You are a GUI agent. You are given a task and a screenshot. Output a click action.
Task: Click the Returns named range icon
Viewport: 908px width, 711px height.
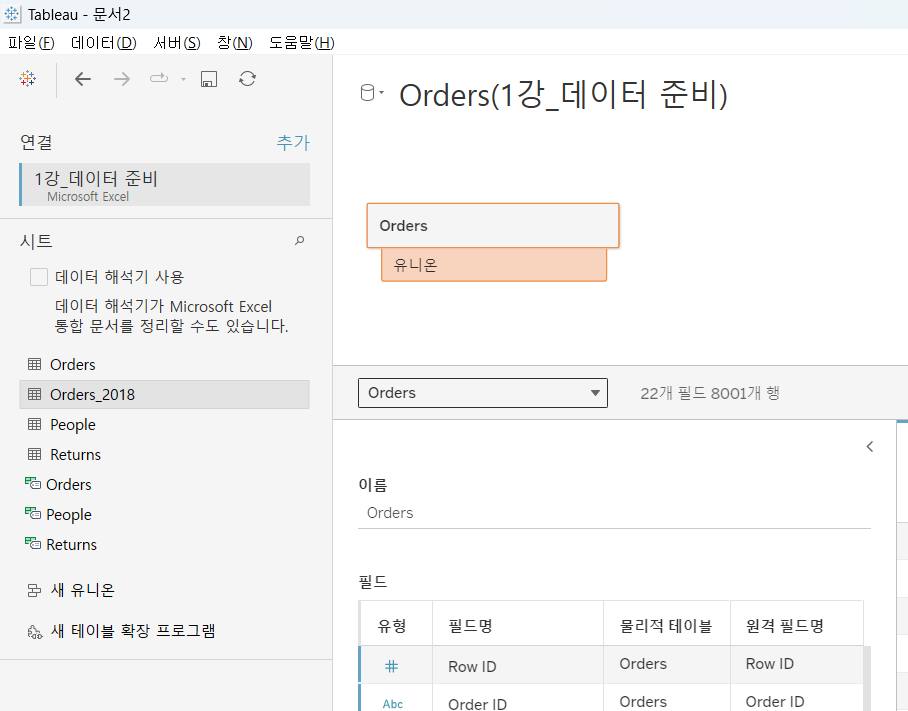pos(33,544)
